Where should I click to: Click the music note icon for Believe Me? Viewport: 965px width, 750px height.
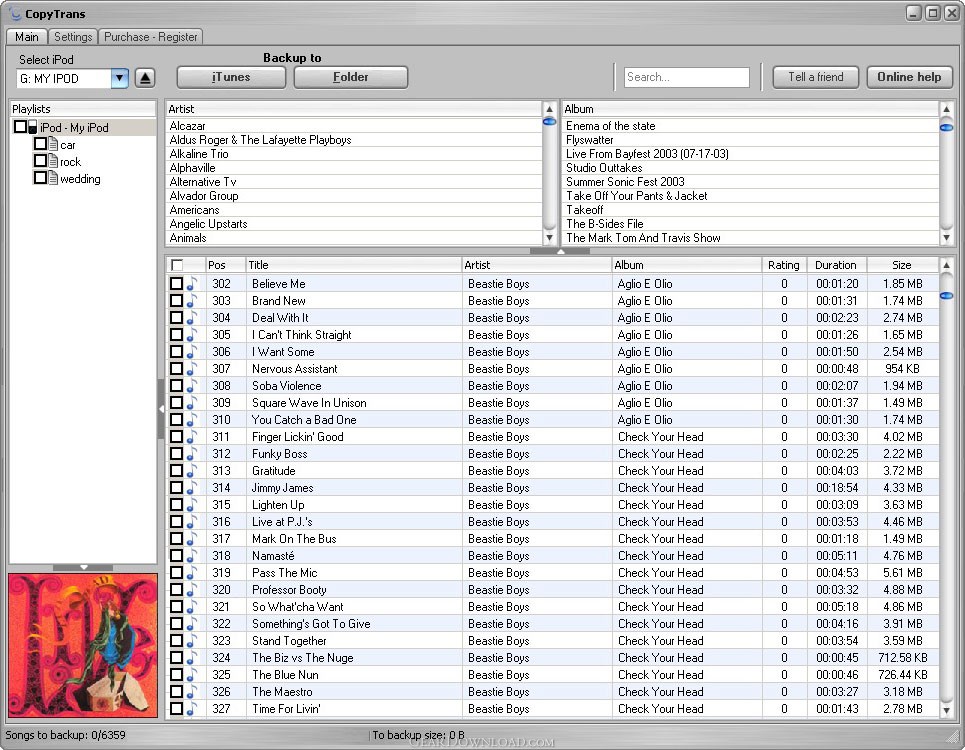click(192, 284)
